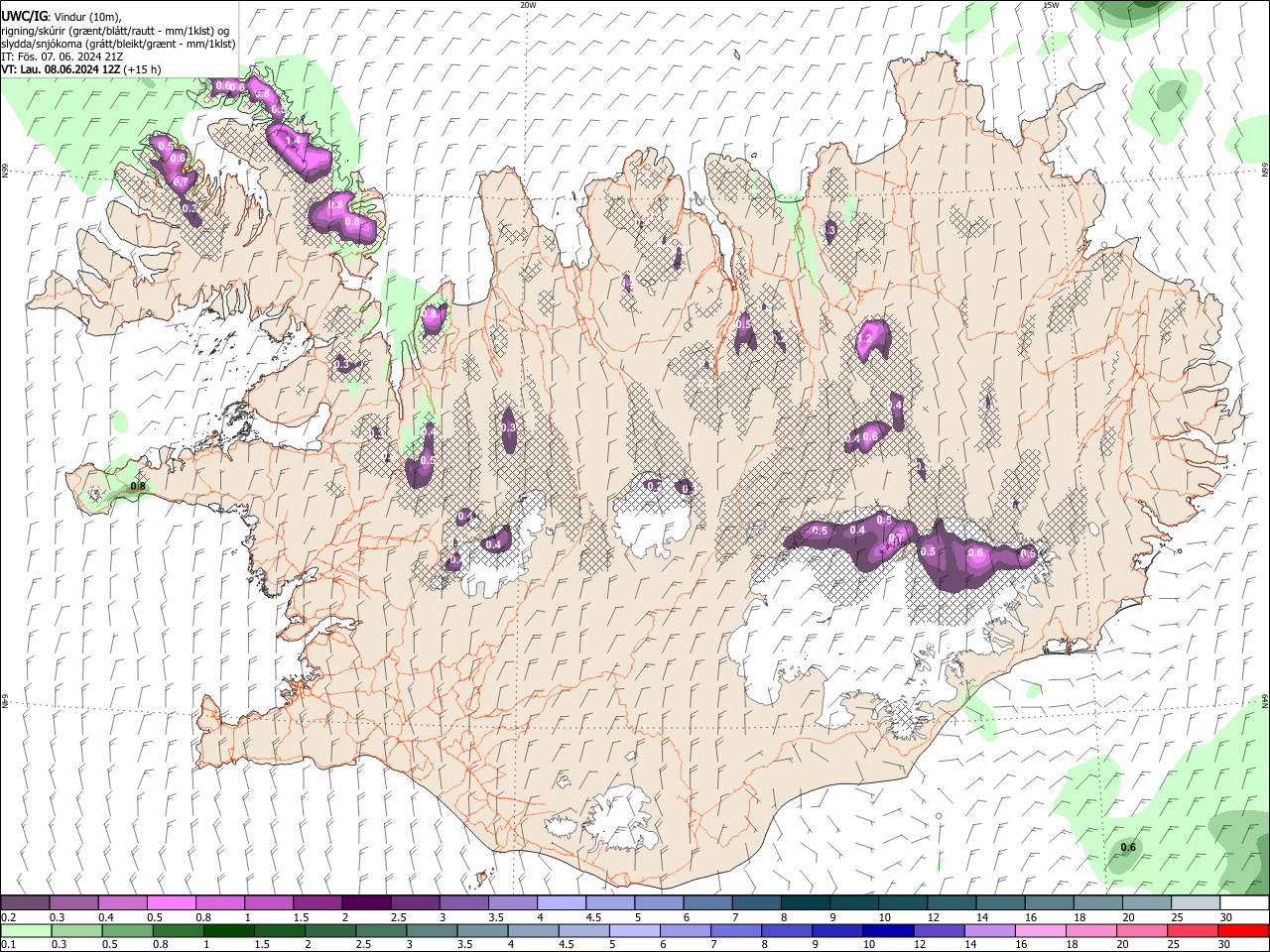
Task: Select the 25 label in the snow legend row
Action: coord(1177,917)
